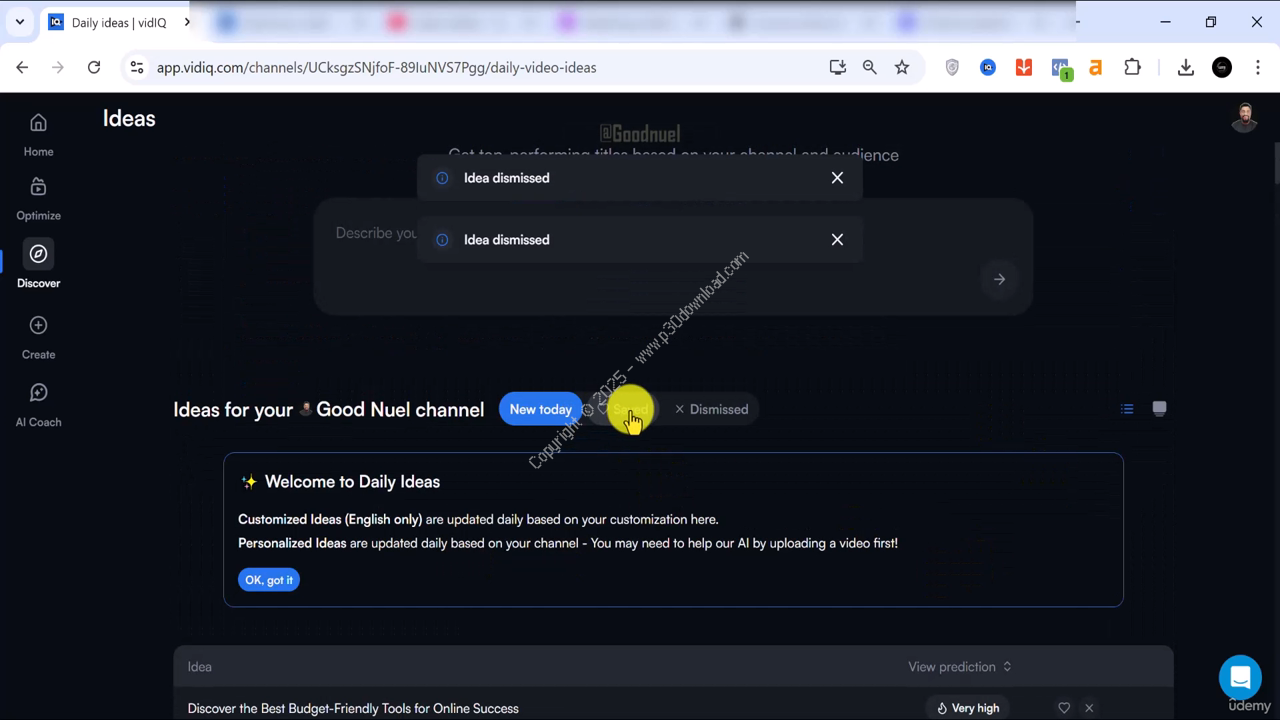Image resolution: width=1280 pixels, height=720 pixels.
Task: Go to the Create section in sidebar
Action: [x=38, y=337]
